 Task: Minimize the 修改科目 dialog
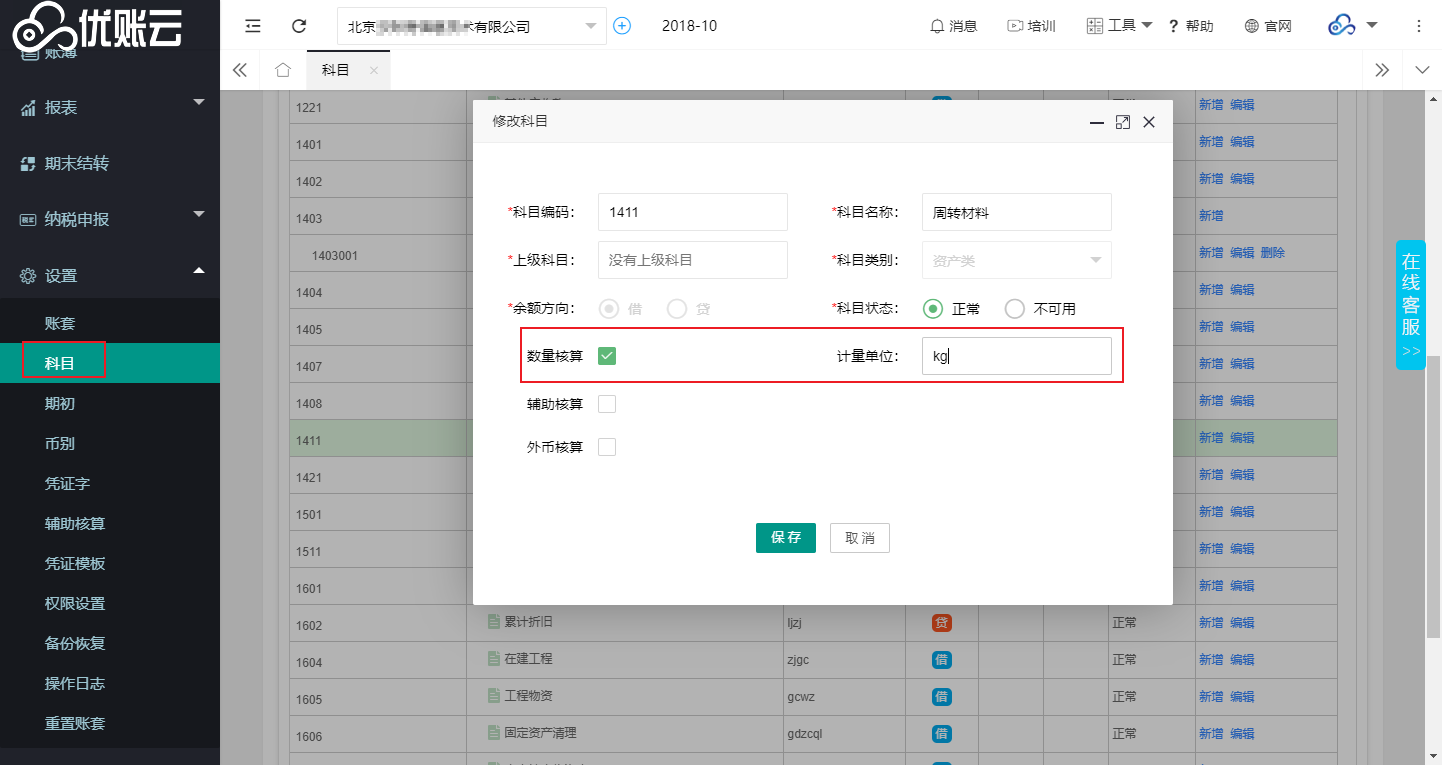pos(1097,122)
